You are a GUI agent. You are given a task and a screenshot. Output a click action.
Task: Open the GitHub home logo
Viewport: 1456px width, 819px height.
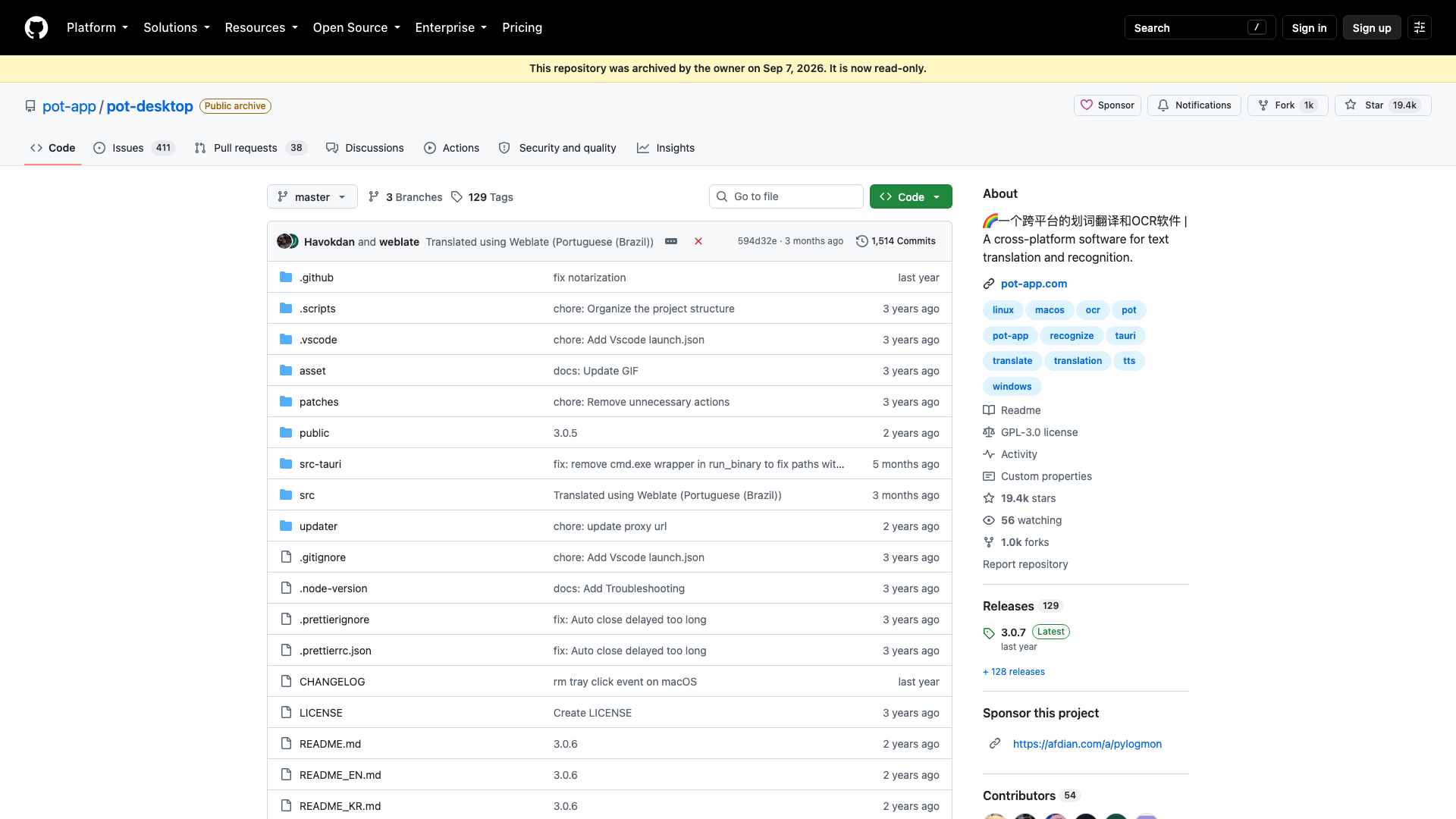click(x=36, y=27)
